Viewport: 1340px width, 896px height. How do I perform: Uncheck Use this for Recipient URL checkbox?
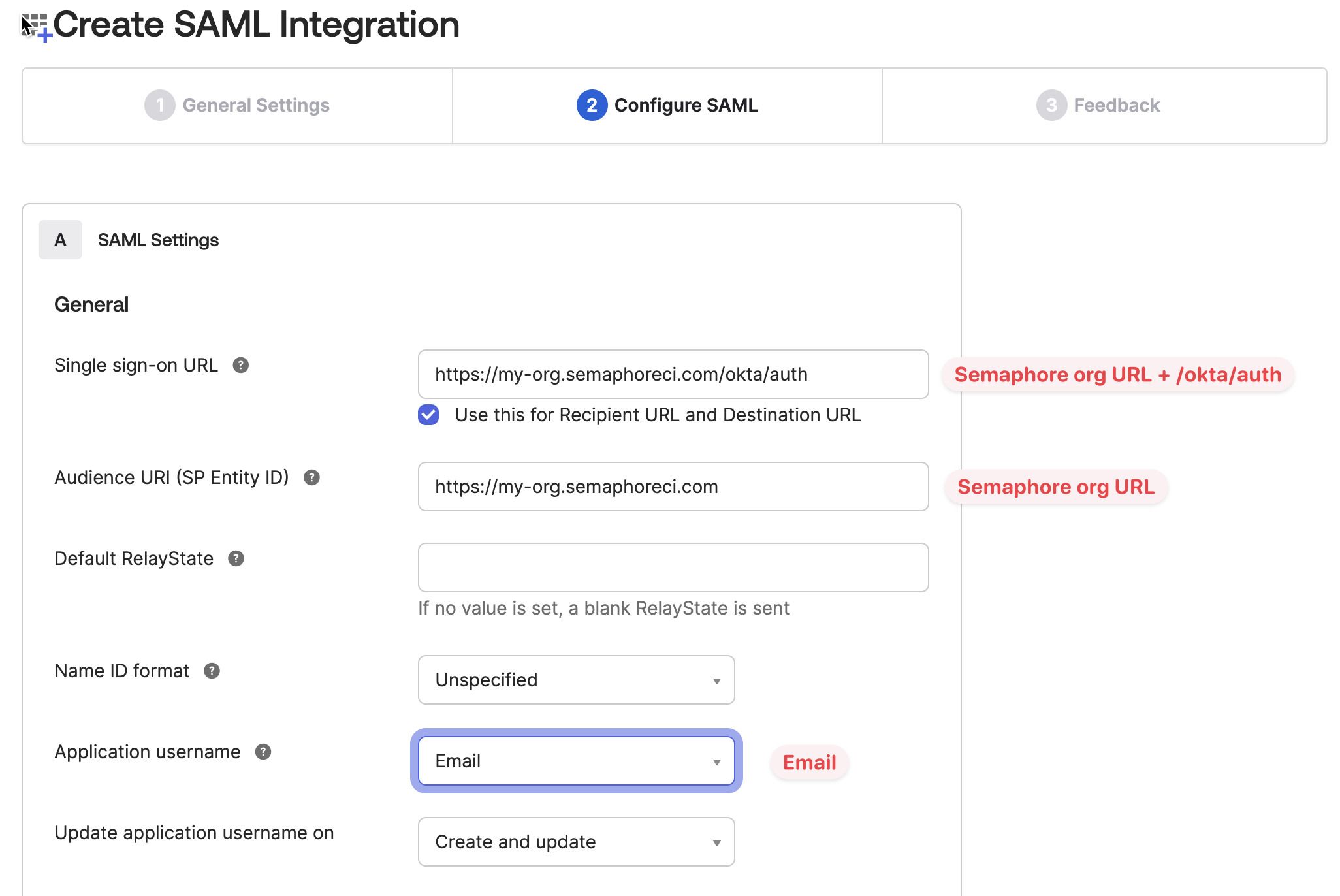click(428, 415)
